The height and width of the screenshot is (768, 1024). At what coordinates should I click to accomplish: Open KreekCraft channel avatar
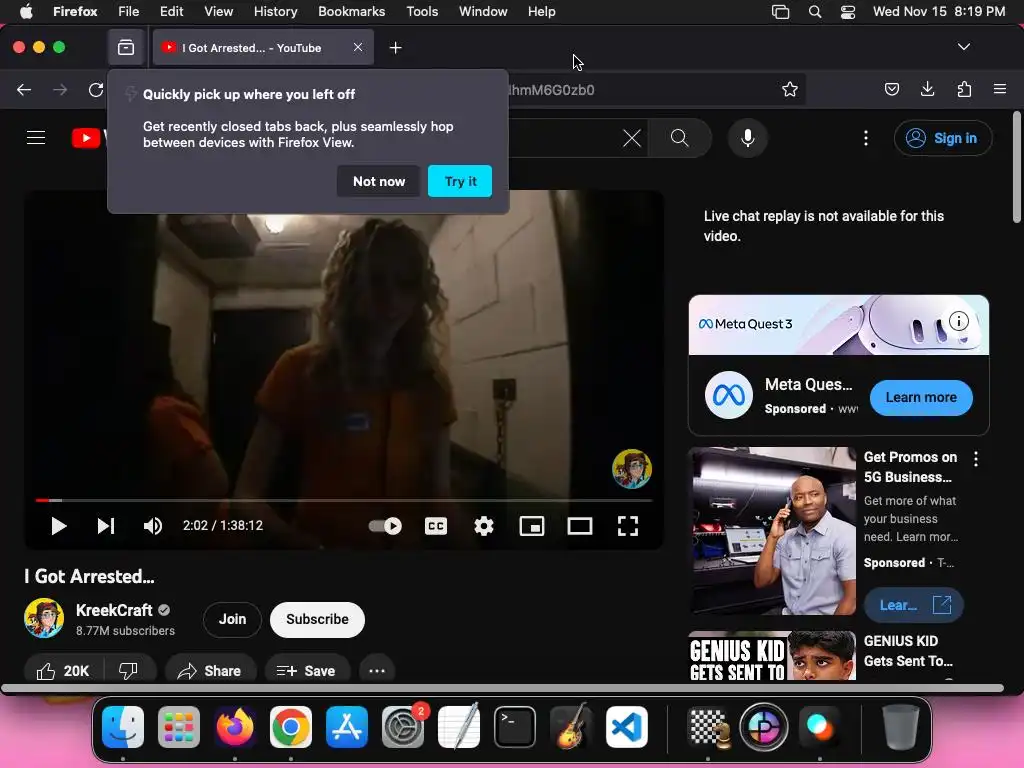[44, 618]
